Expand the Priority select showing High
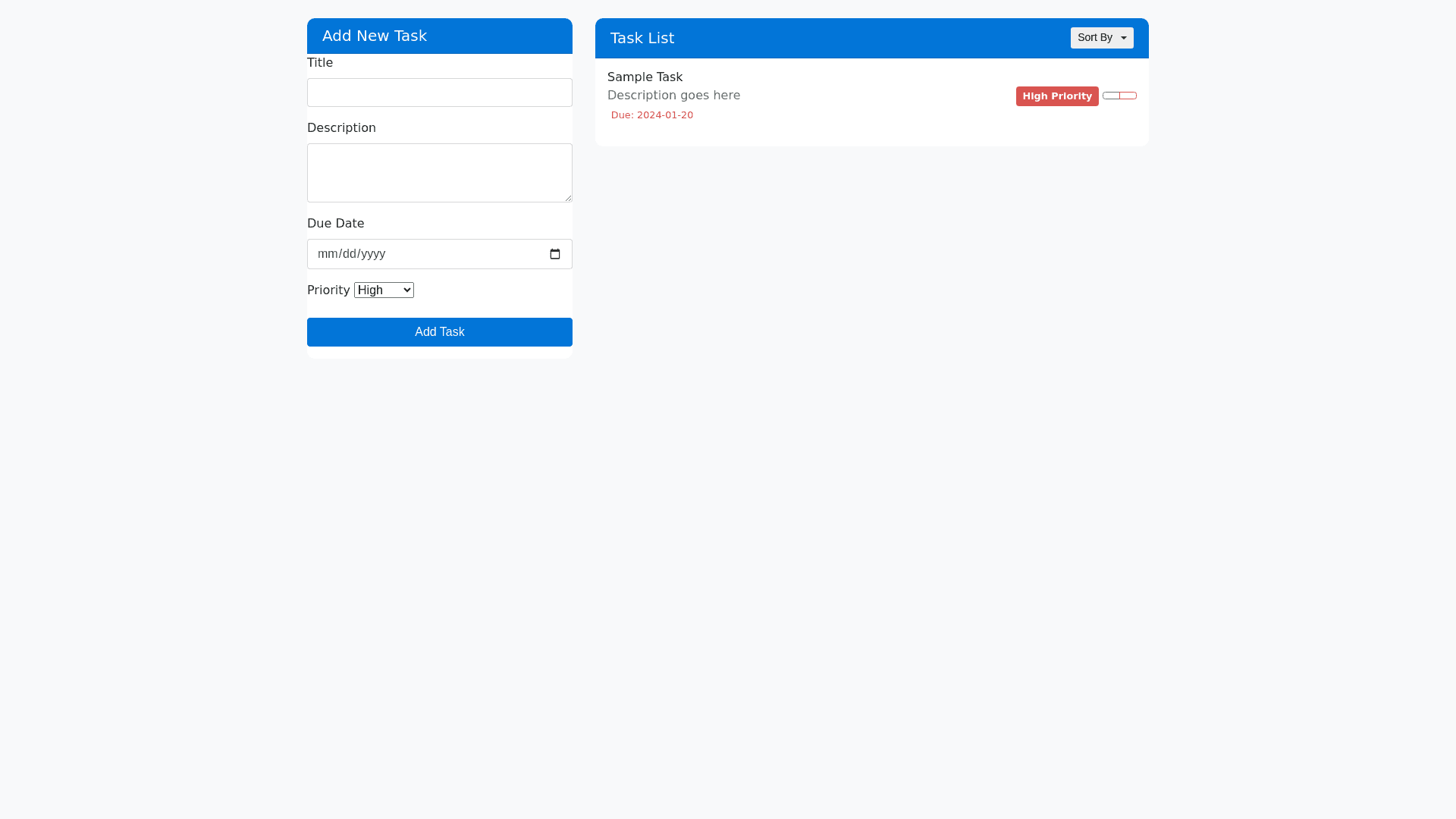This screenshot has width=1456, height=819. pyautogui.click(x=384, y=290)
